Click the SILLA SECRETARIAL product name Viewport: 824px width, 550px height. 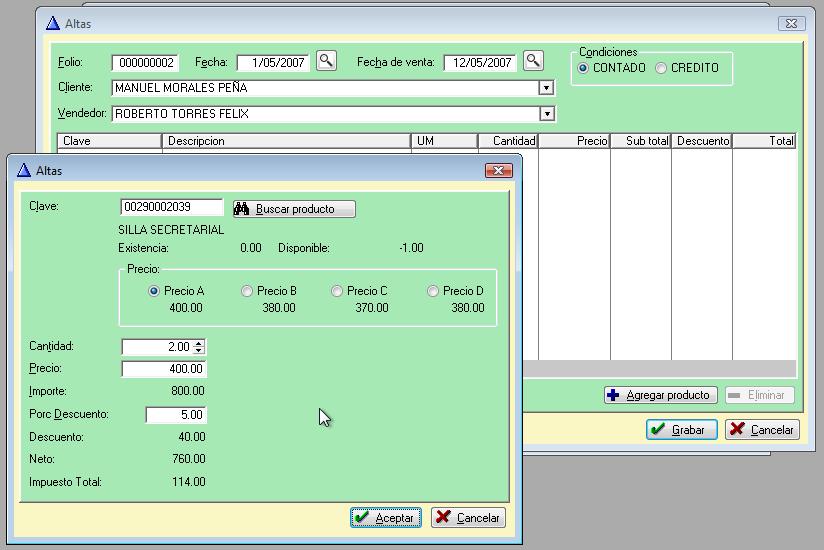171,230
